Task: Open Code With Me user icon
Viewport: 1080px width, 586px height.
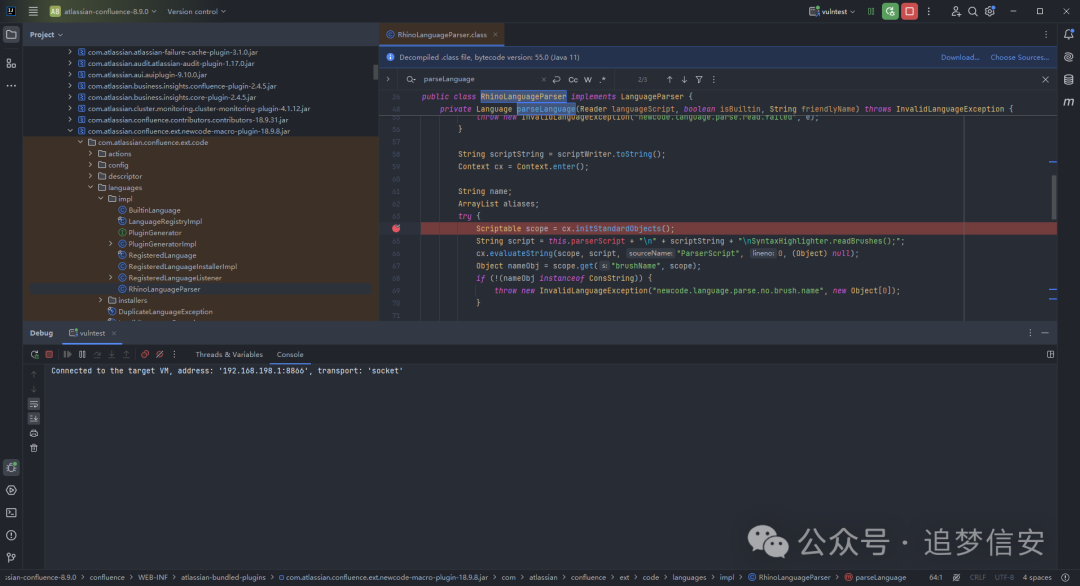Action: (x=955, y=11)
